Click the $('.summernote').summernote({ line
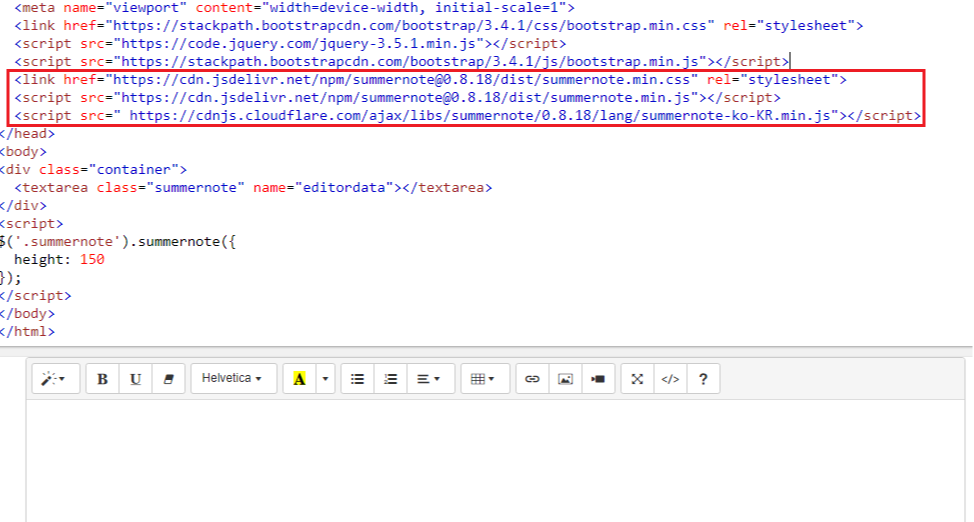Viewport: 974px width, 522px height. [x=118, y=242]
